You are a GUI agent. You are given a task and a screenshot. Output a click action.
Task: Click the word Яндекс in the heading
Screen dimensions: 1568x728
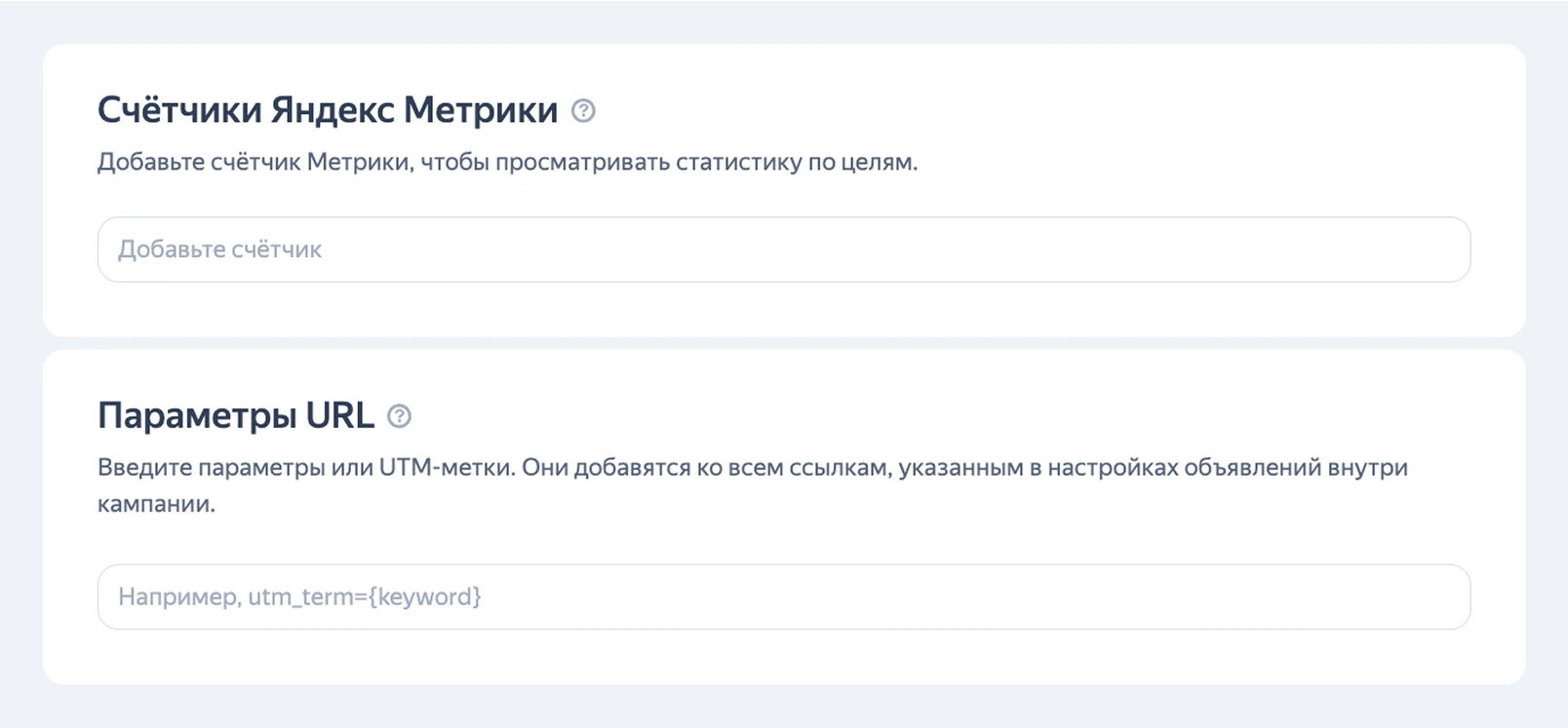332,110
